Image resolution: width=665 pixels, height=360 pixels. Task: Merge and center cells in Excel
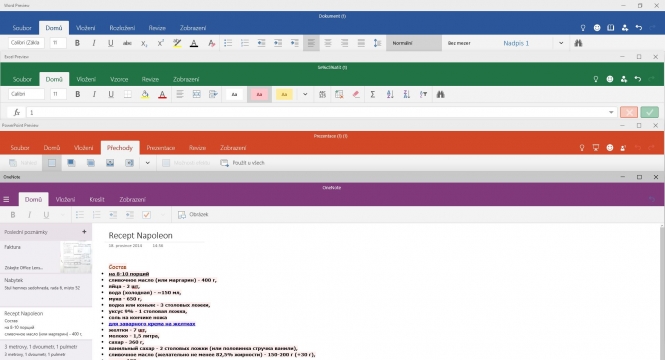[x=196, y=95]
